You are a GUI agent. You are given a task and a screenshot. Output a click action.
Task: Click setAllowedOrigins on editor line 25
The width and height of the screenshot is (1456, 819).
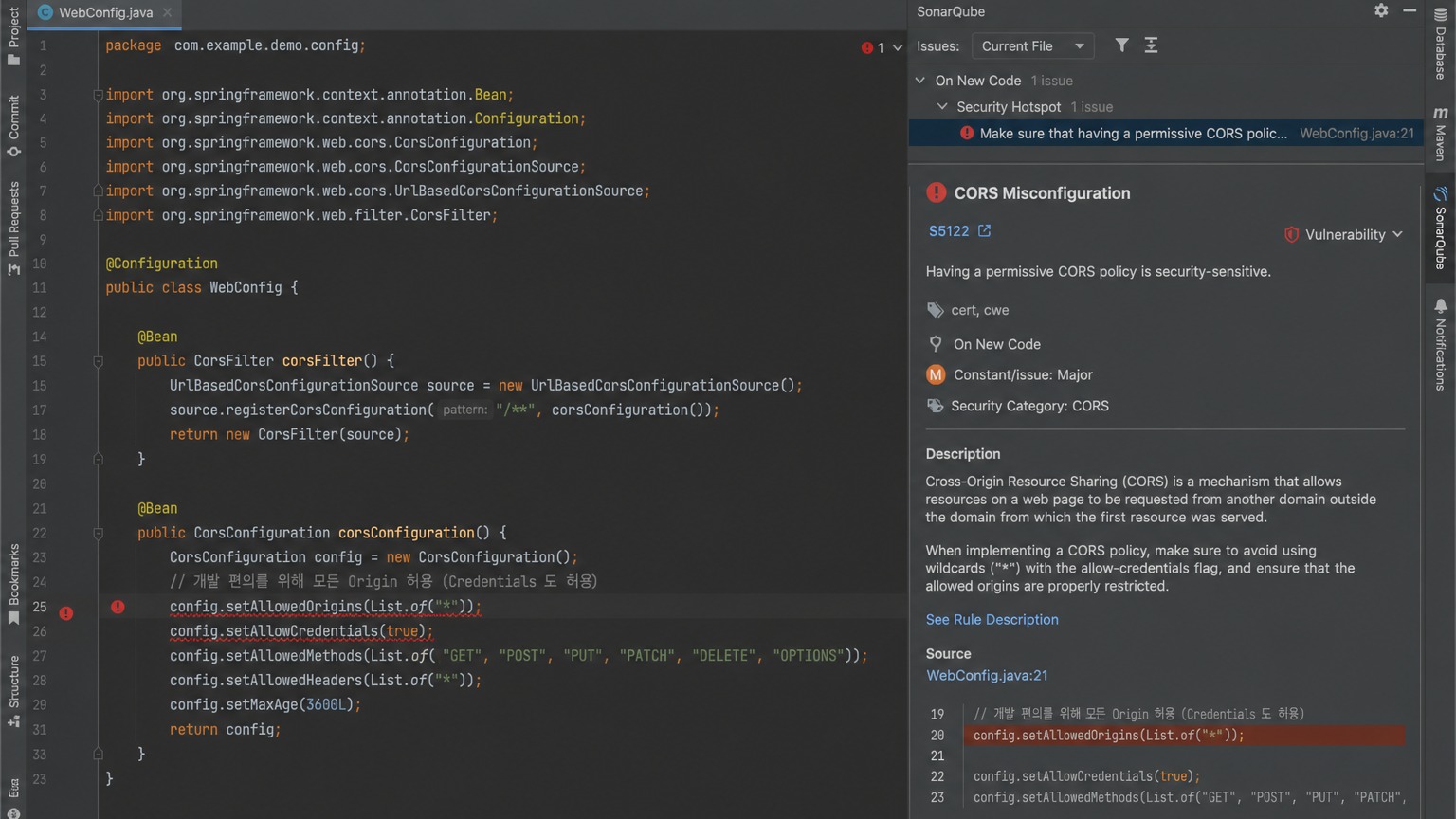(x=325, y=607)
